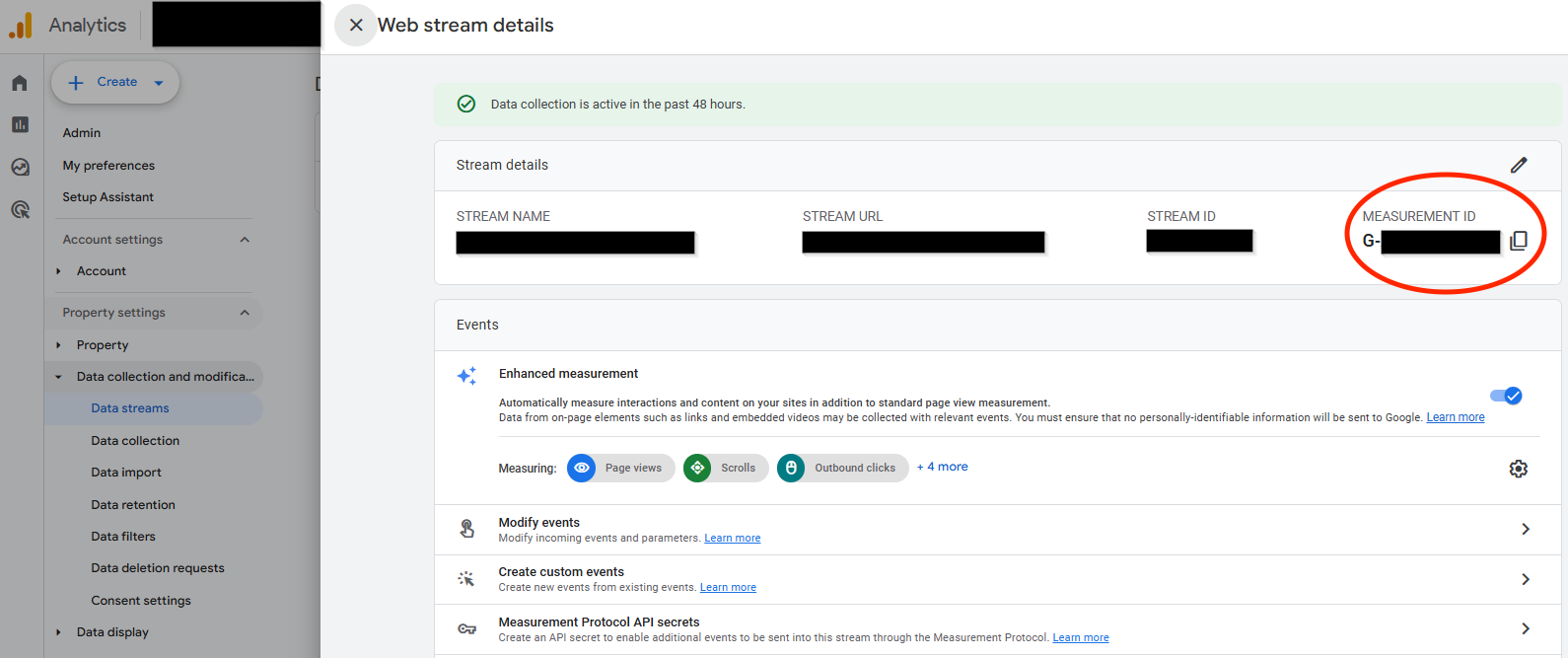Click the Analytics logo icon
The width and height of the screenshot is (1568, 658).
[x=21, y=25]
